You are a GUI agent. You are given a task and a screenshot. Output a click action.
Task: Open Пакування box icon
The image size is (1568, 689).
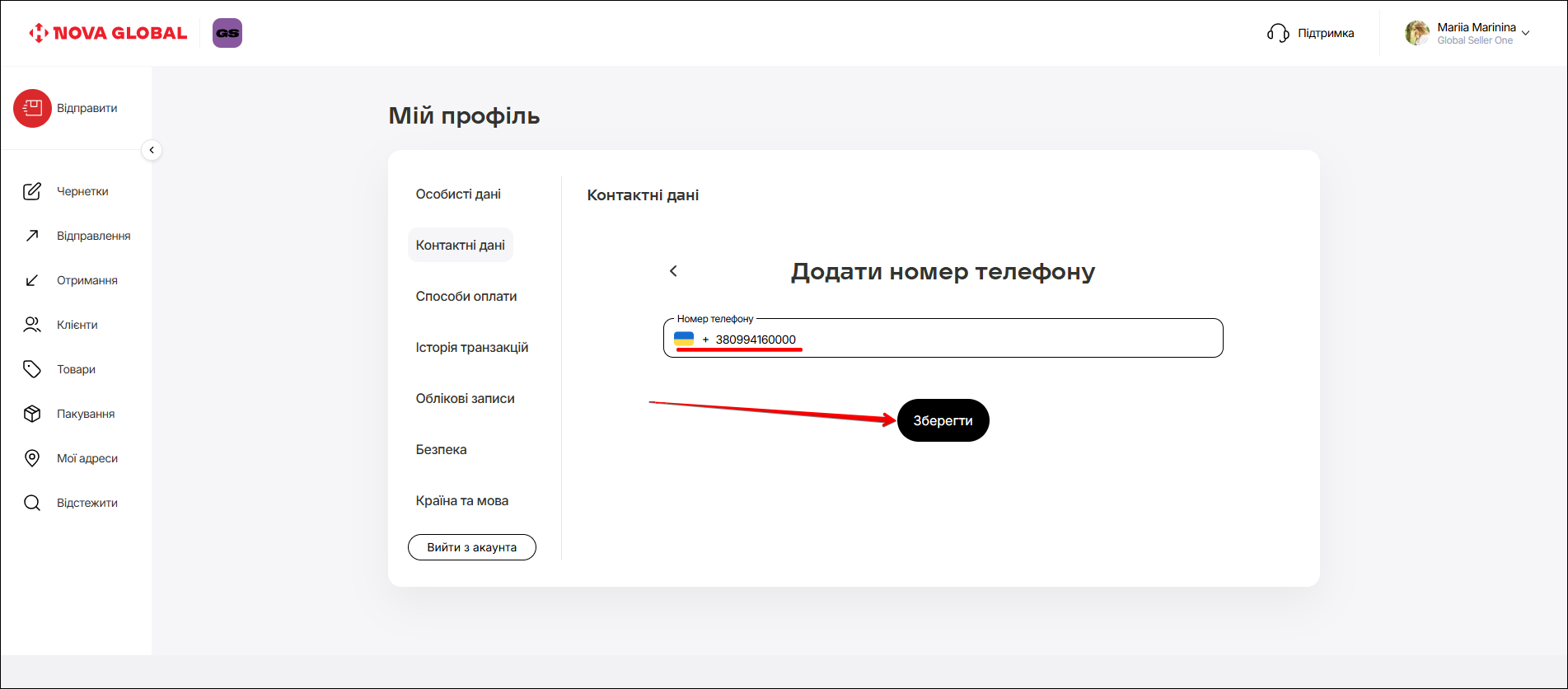32,414
